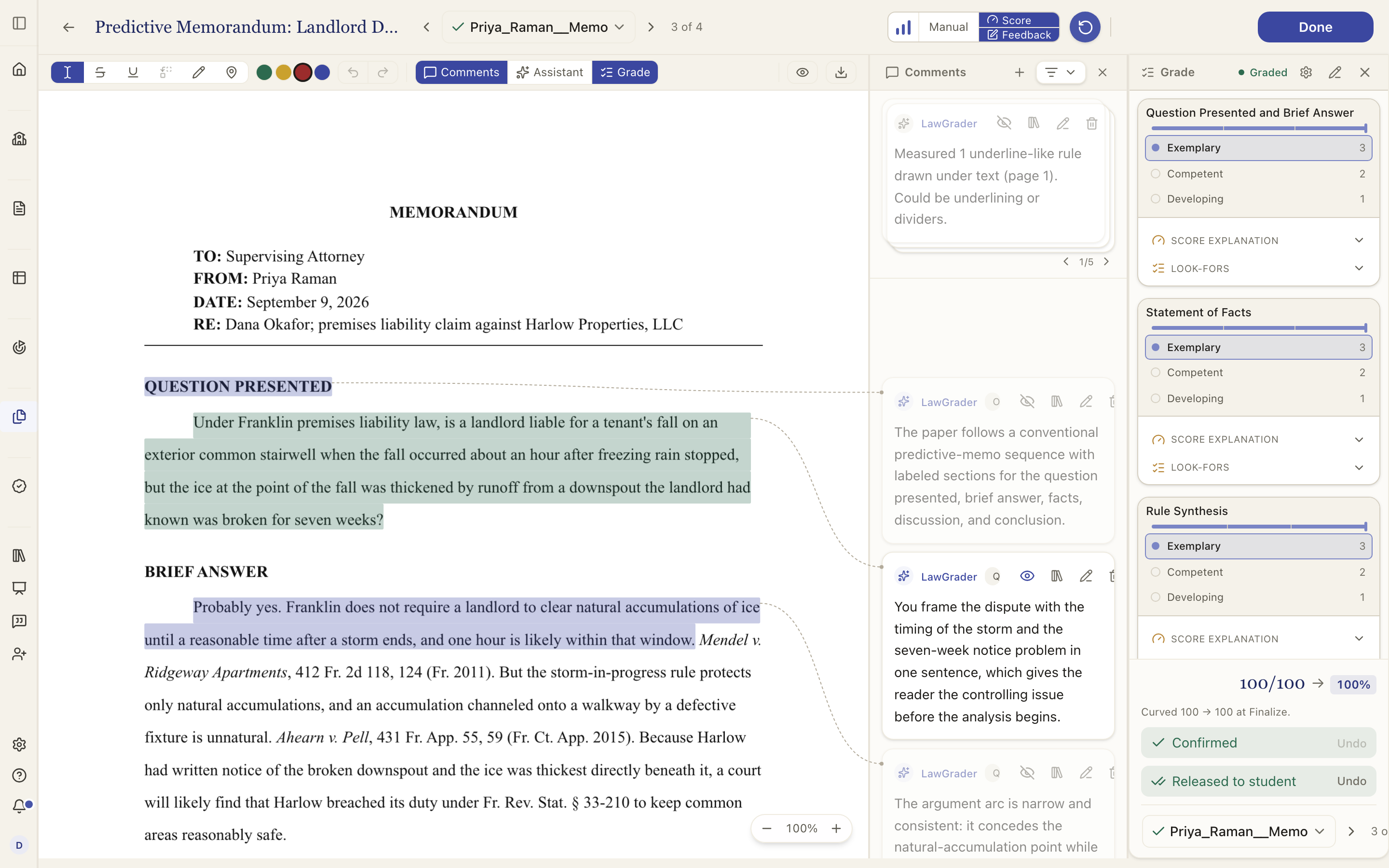The image size is (1389, 868).
Task: Undo the Confirmed status
Action: [x=1351, y=743]
